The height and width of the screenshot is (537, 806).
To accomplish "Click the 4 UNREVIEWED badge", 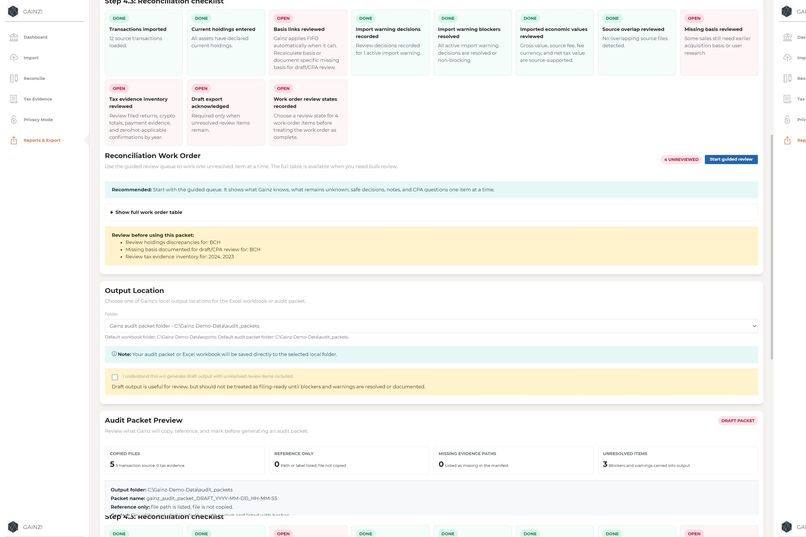I will [681, 159].
